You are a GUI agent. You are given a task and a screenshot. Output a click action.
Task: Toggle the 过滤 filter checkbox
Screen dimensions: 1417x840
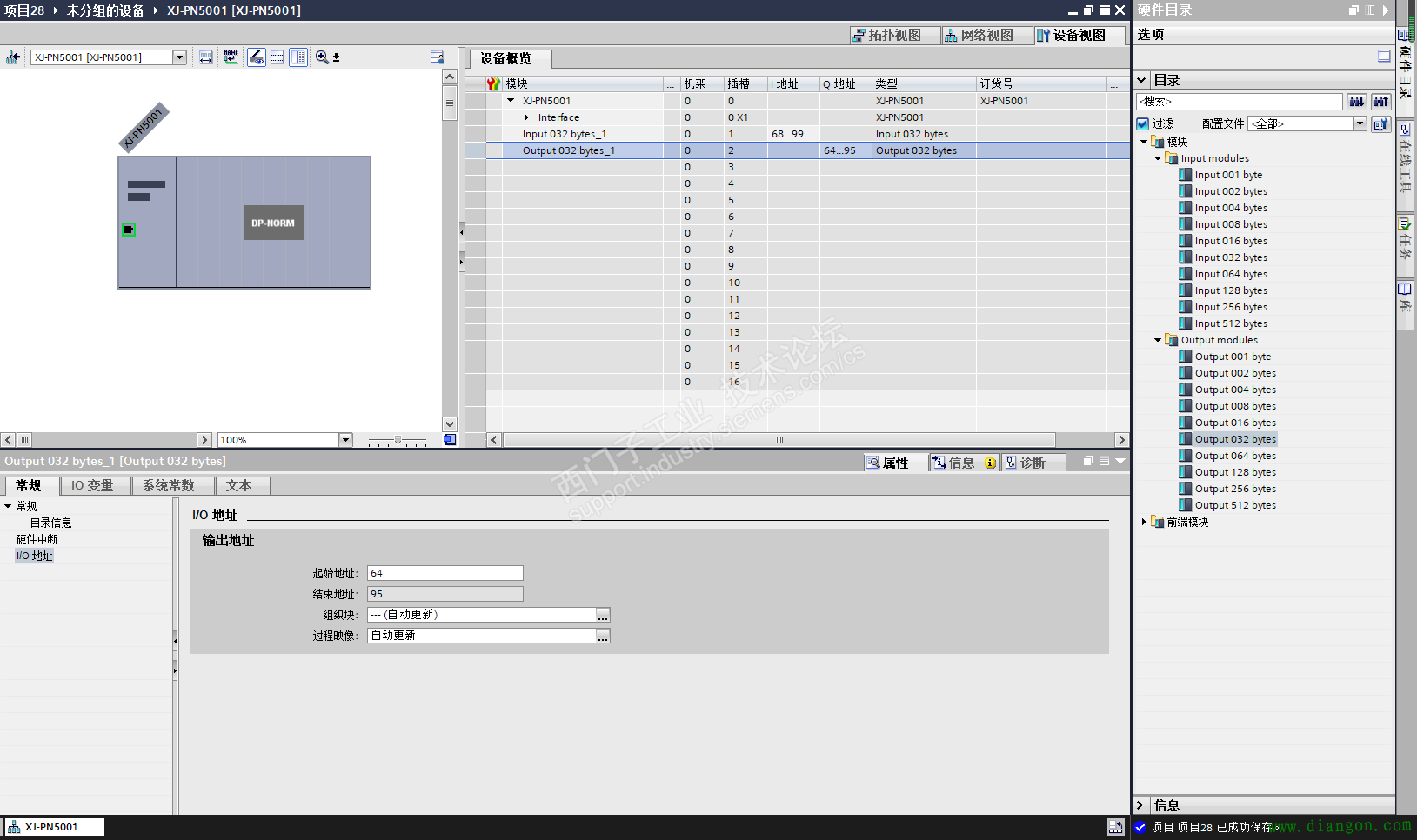pos(1143,123)
